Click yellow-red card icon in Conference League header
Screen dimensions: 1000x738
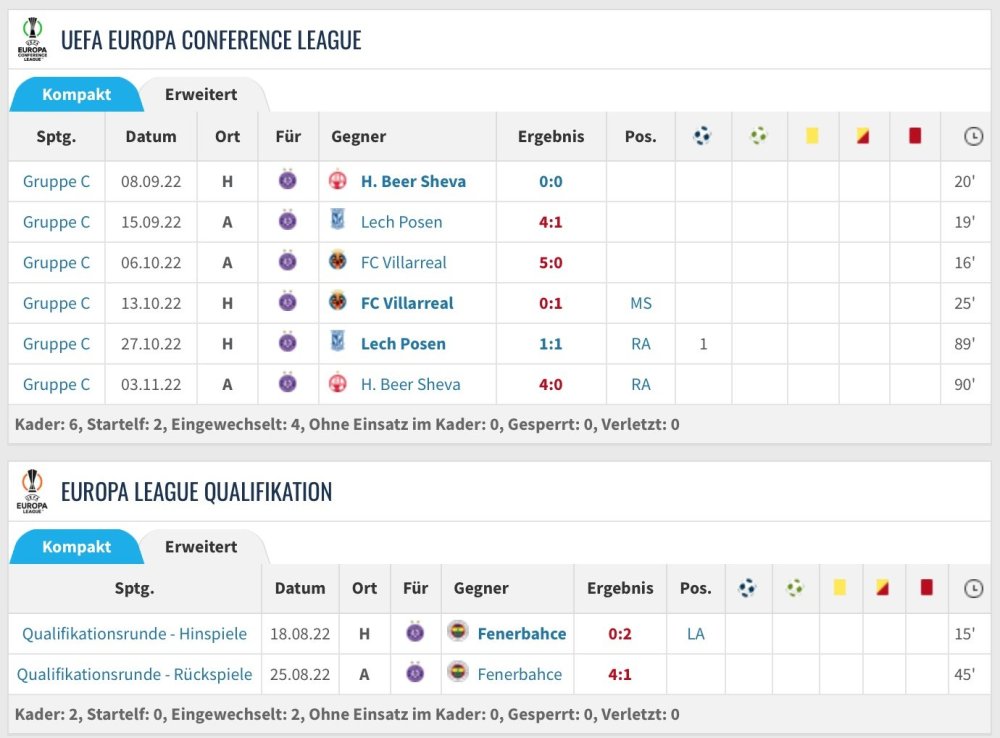863,136
